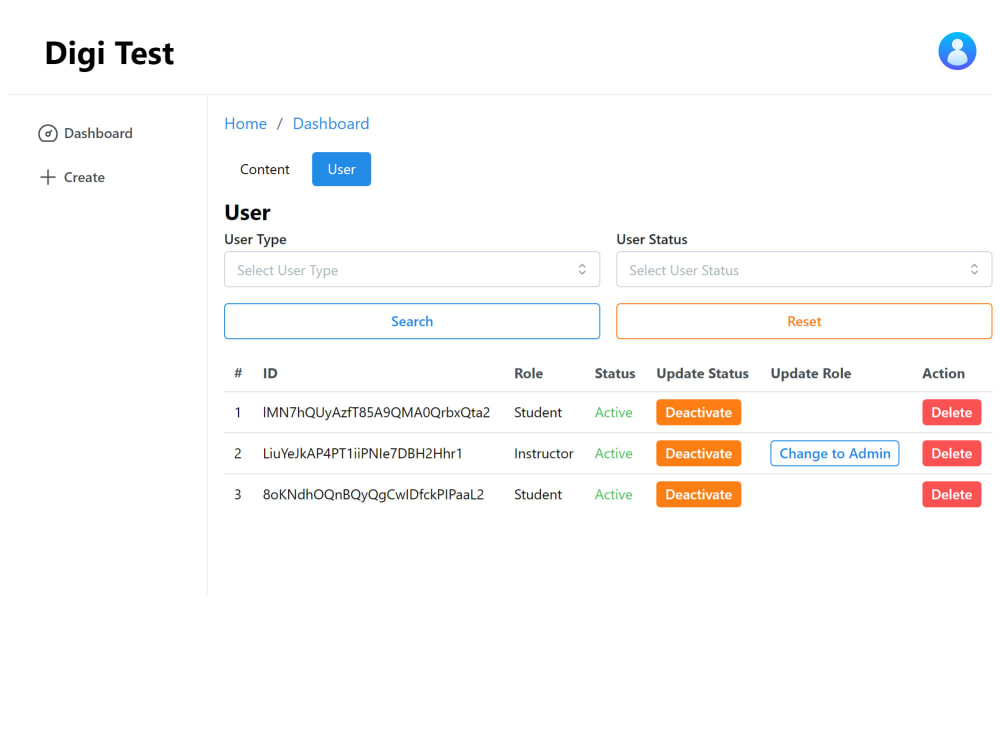Screen dimensions: 1000x750
Task: Switch to the Content tab
Action: [264, 169]
